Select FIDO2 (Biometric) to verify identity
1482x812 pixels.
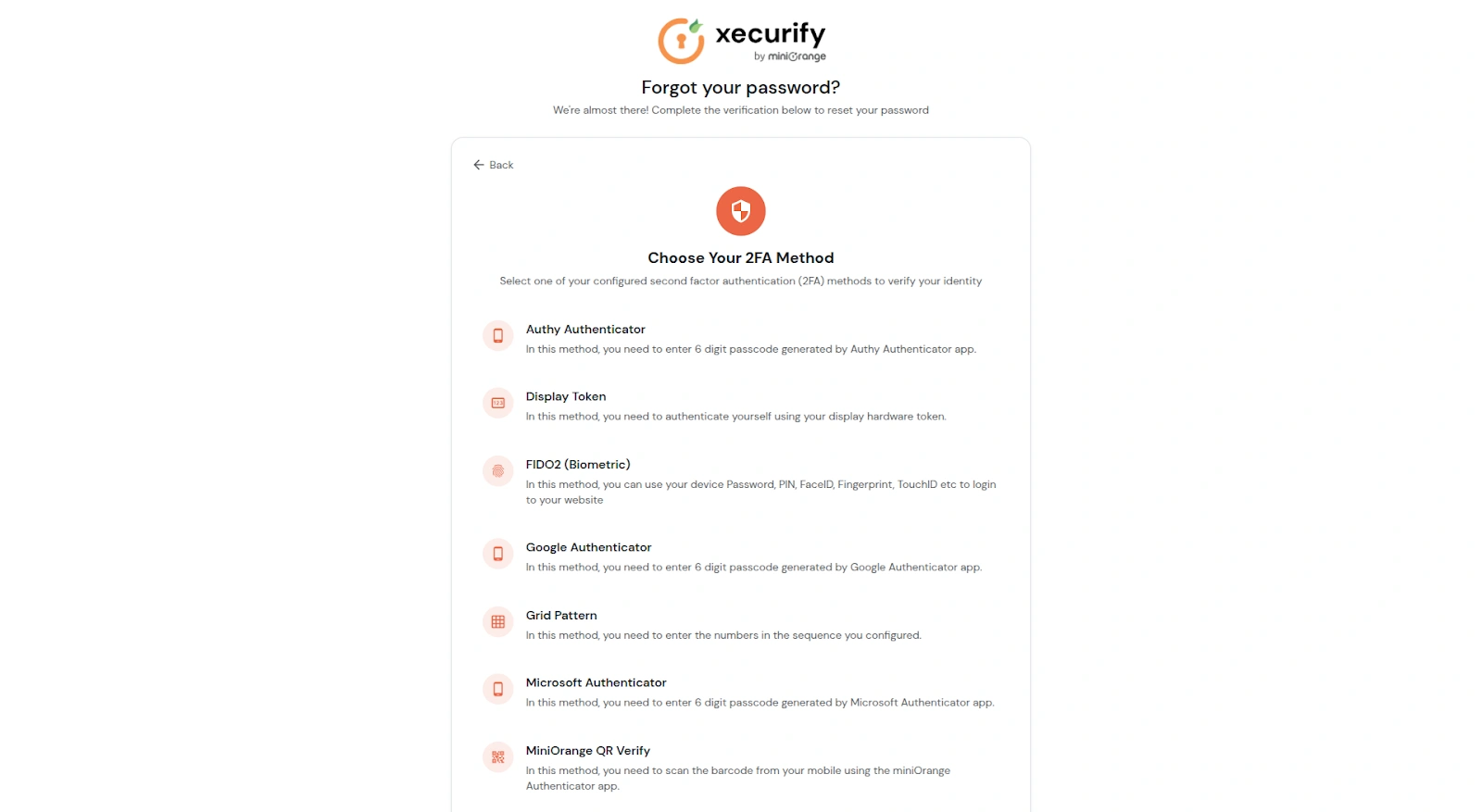(x=577, y=464)
